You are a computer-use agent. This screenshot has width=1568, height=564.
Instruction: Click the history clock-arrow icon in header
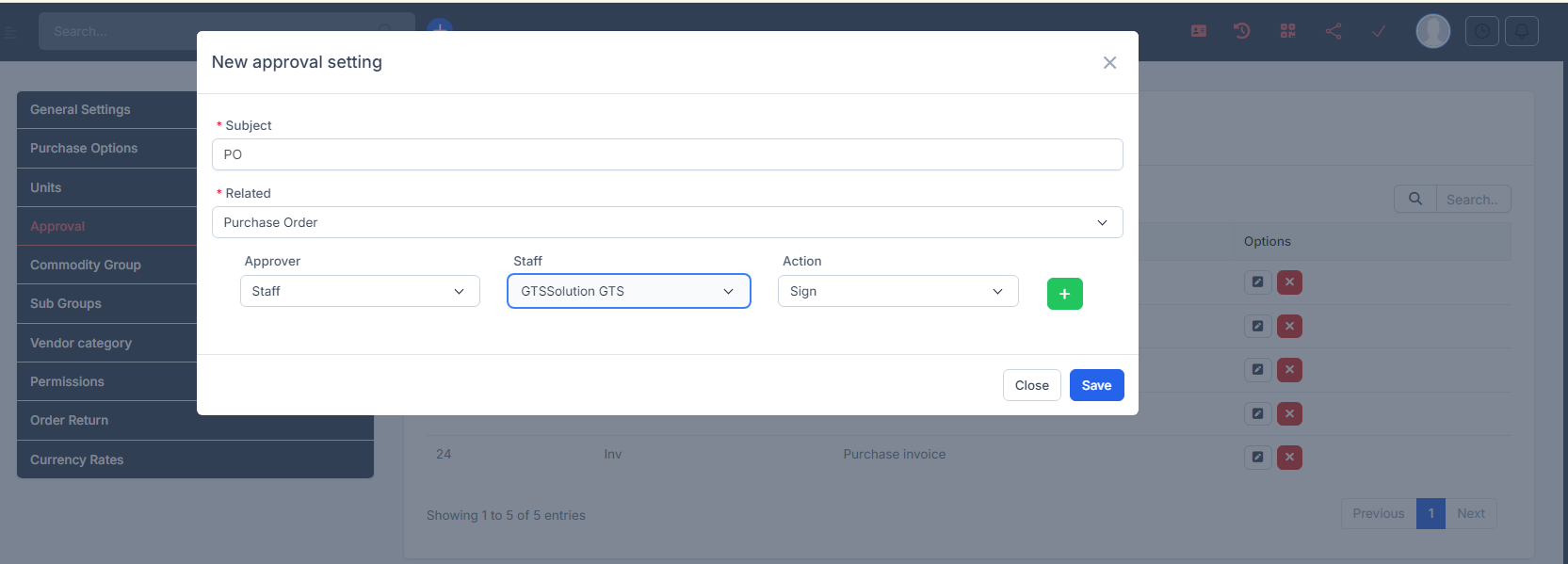[1242, 31]
